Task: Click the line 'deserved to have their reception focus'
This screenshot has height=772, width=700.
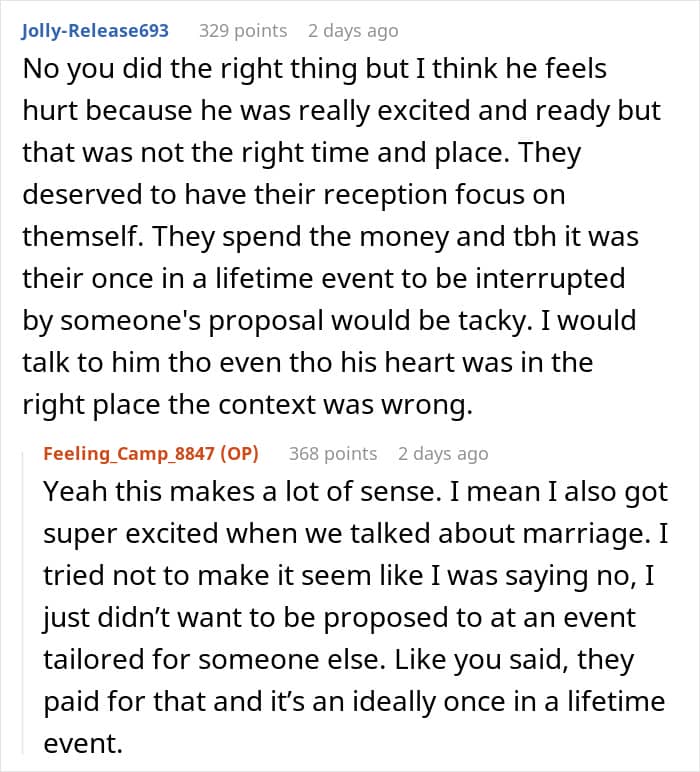Action: pos(294,195)
